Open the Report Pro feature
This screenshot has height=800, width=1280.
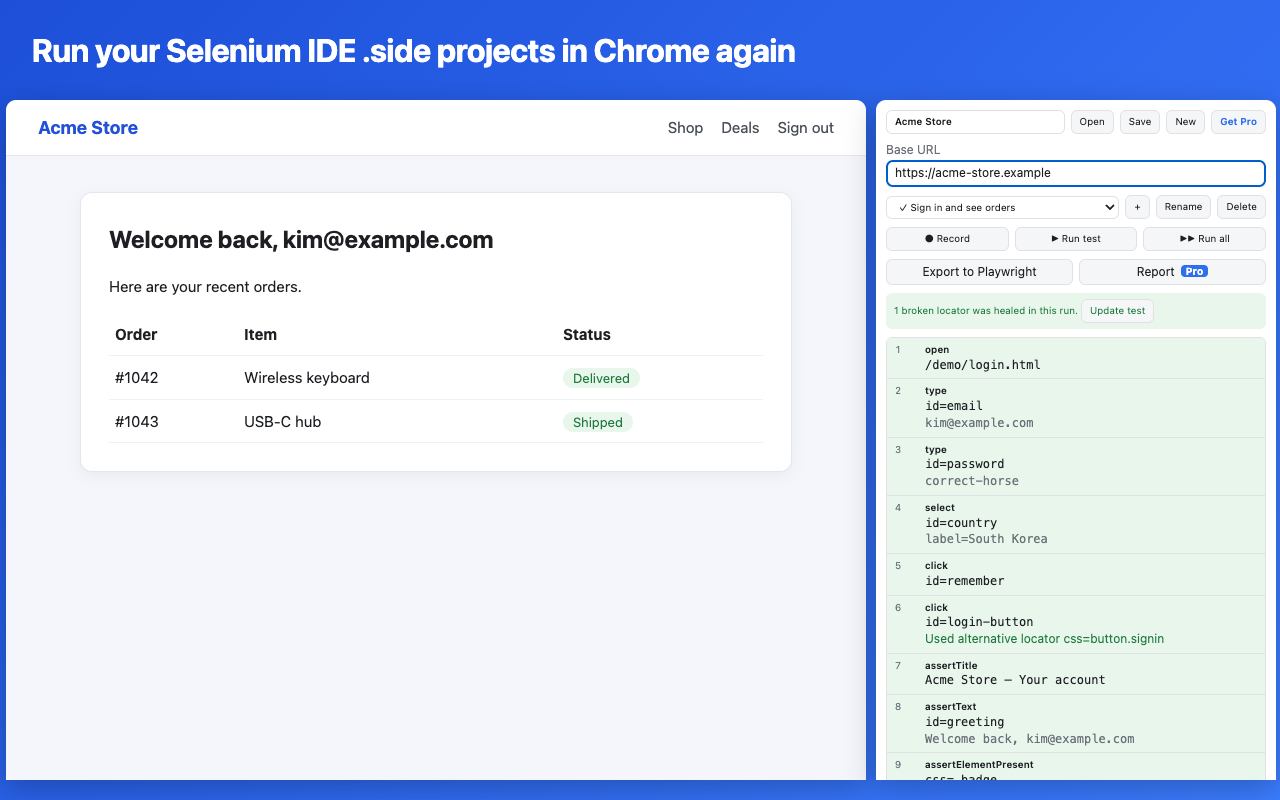[1172, 272]
